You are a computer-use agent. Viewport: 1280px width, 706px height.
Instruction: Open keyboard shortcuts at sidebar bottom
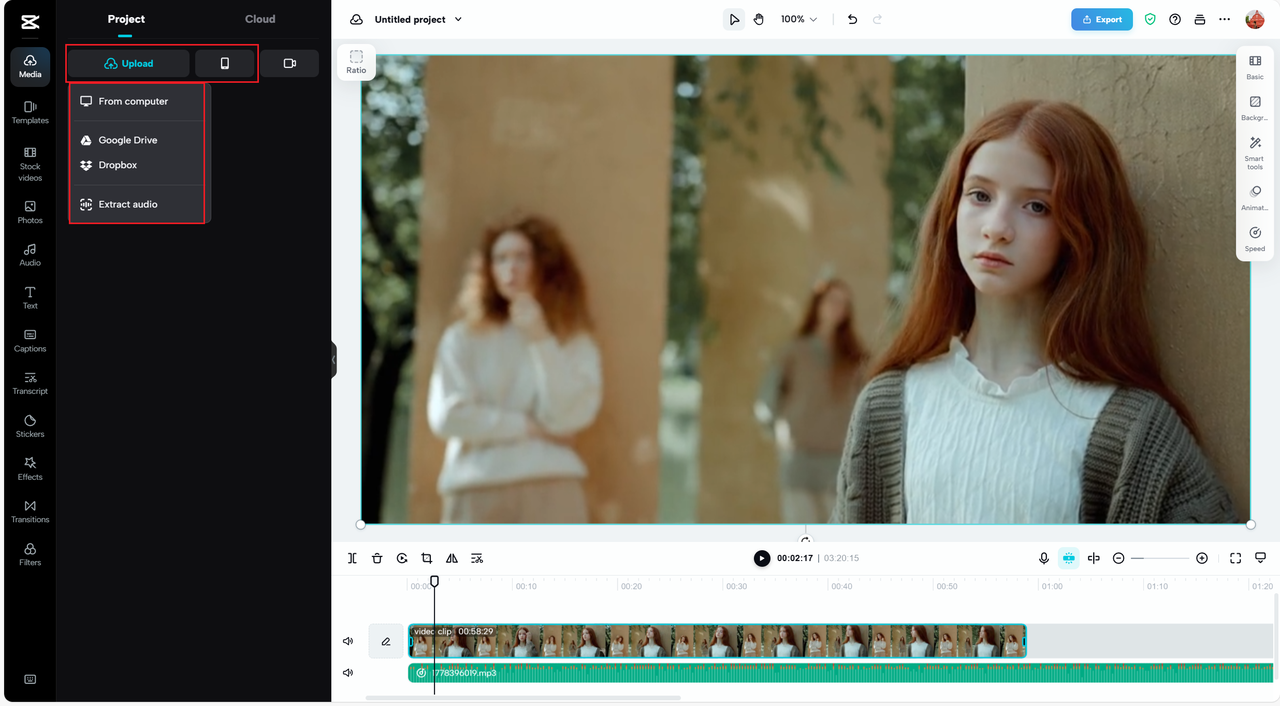(30, 679)
